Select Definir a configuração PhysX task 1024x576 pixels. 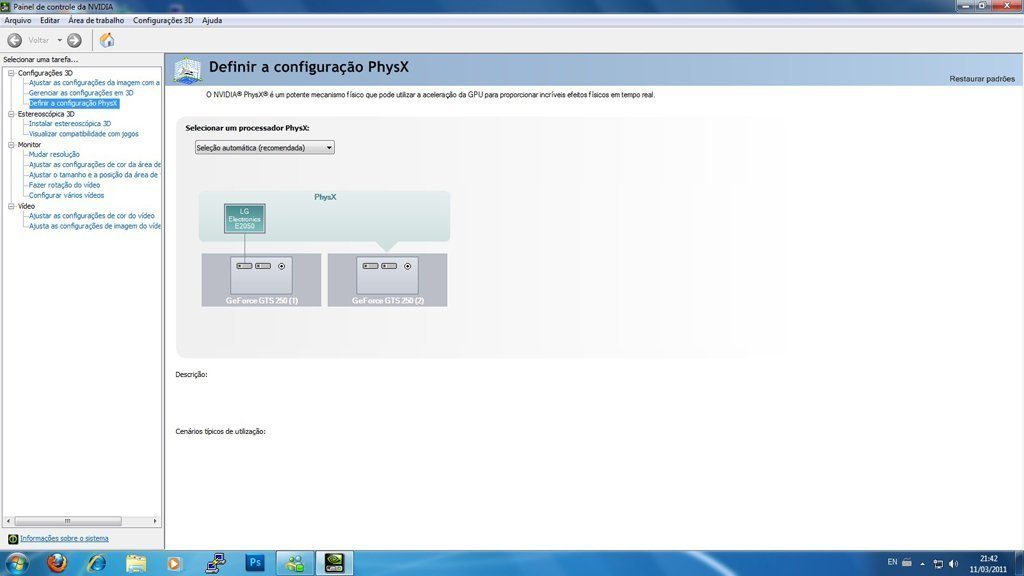pos(74,103)
